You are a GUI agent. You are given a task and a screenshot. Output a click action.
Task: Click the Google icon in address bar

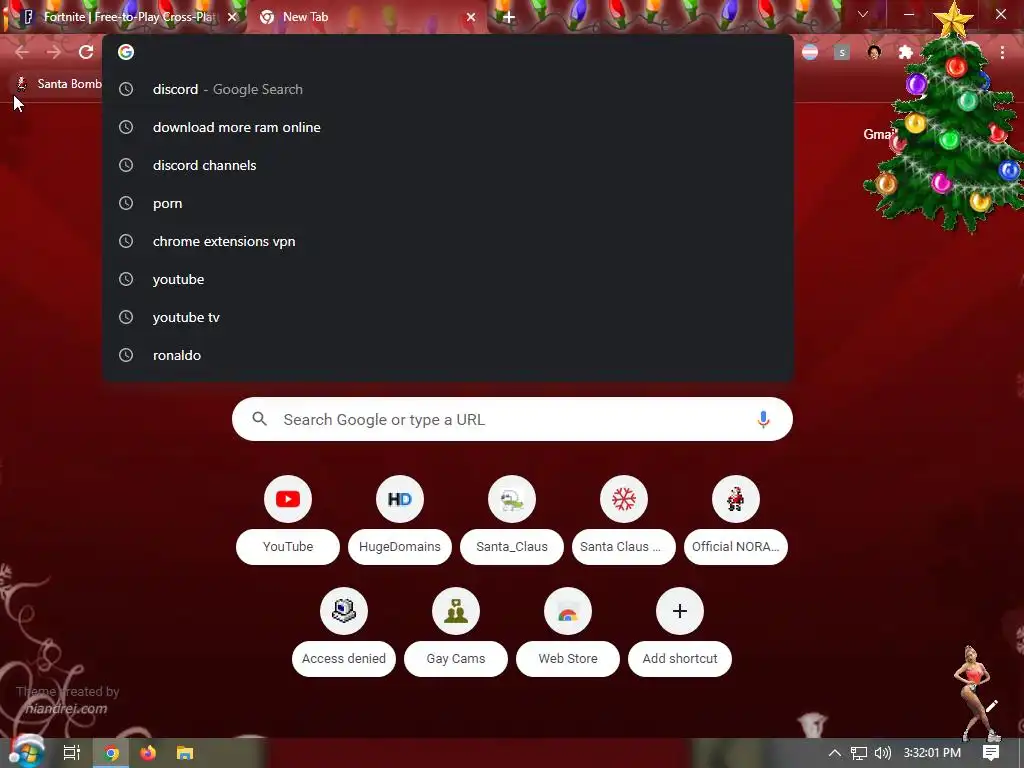(x=126, y=52)
